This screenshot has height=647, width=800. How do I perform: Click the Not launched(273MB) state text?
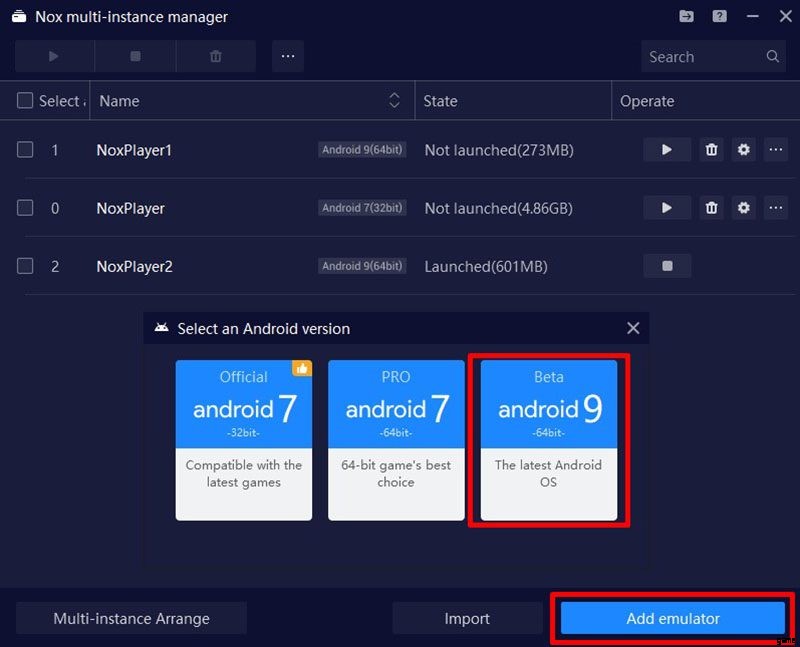[x=499, y=150]
